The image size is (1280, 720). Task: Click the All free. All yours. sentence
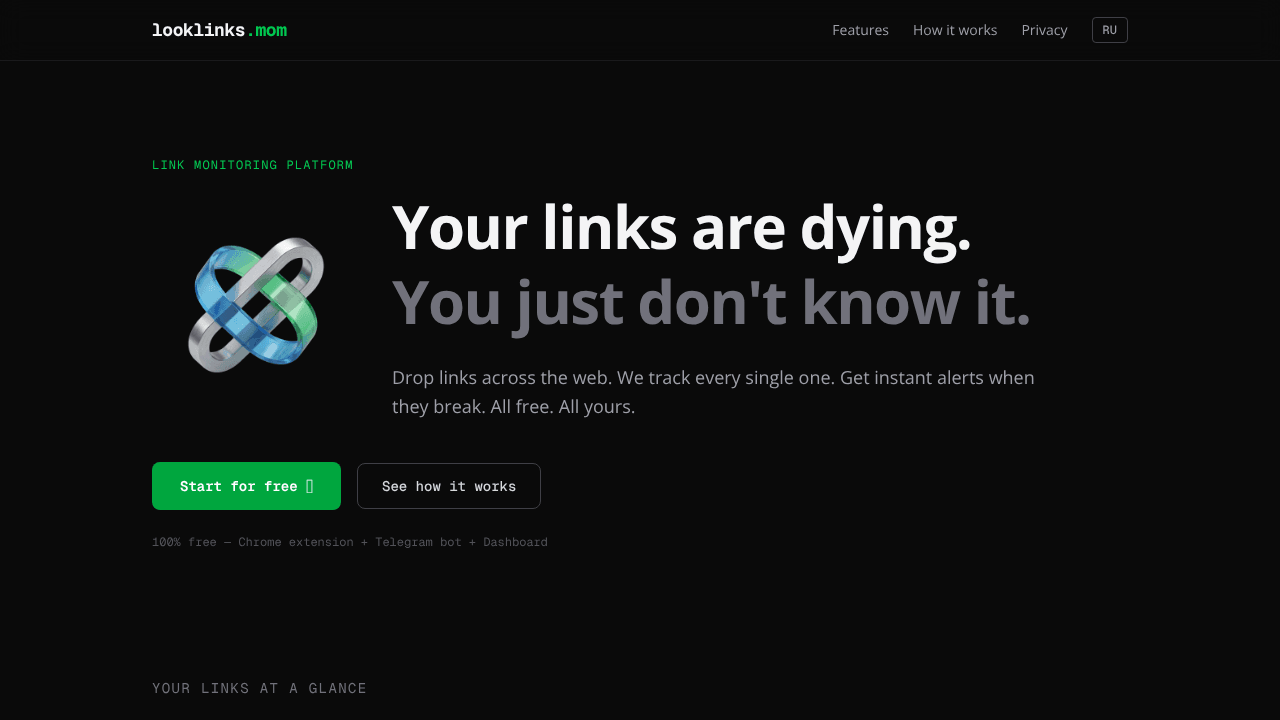click(563, 407)
